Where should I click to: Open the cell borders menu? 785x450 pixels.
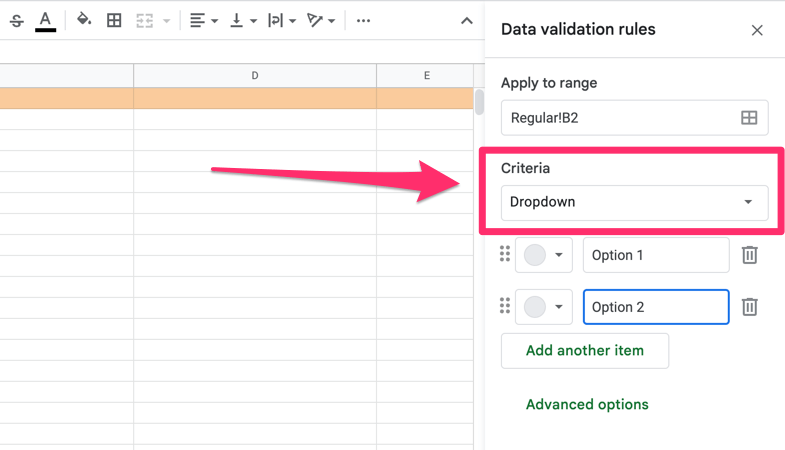[114, 21]
